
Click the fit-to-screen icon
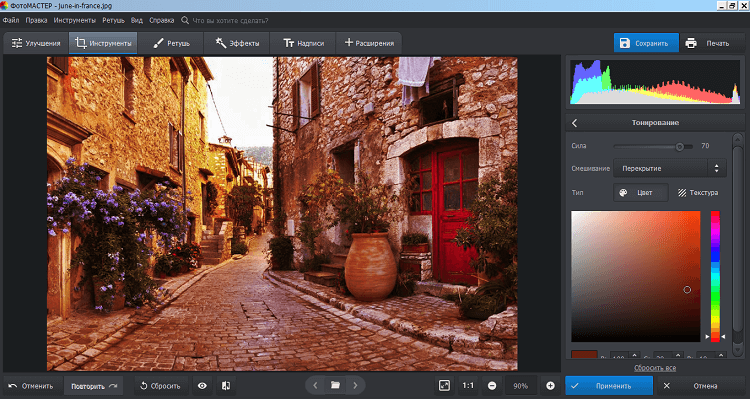click(444, 385)
